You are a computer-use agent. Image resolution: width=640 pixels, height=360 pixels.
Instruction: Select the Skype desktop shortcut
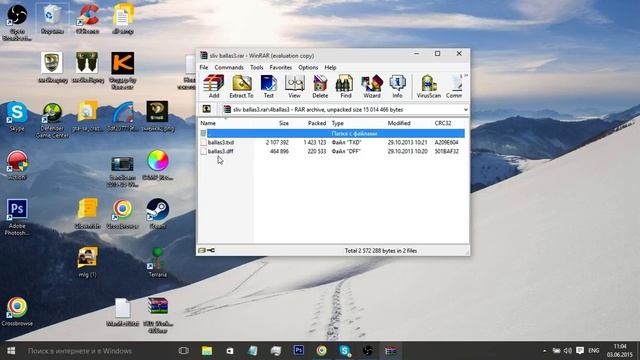(17, 117)
